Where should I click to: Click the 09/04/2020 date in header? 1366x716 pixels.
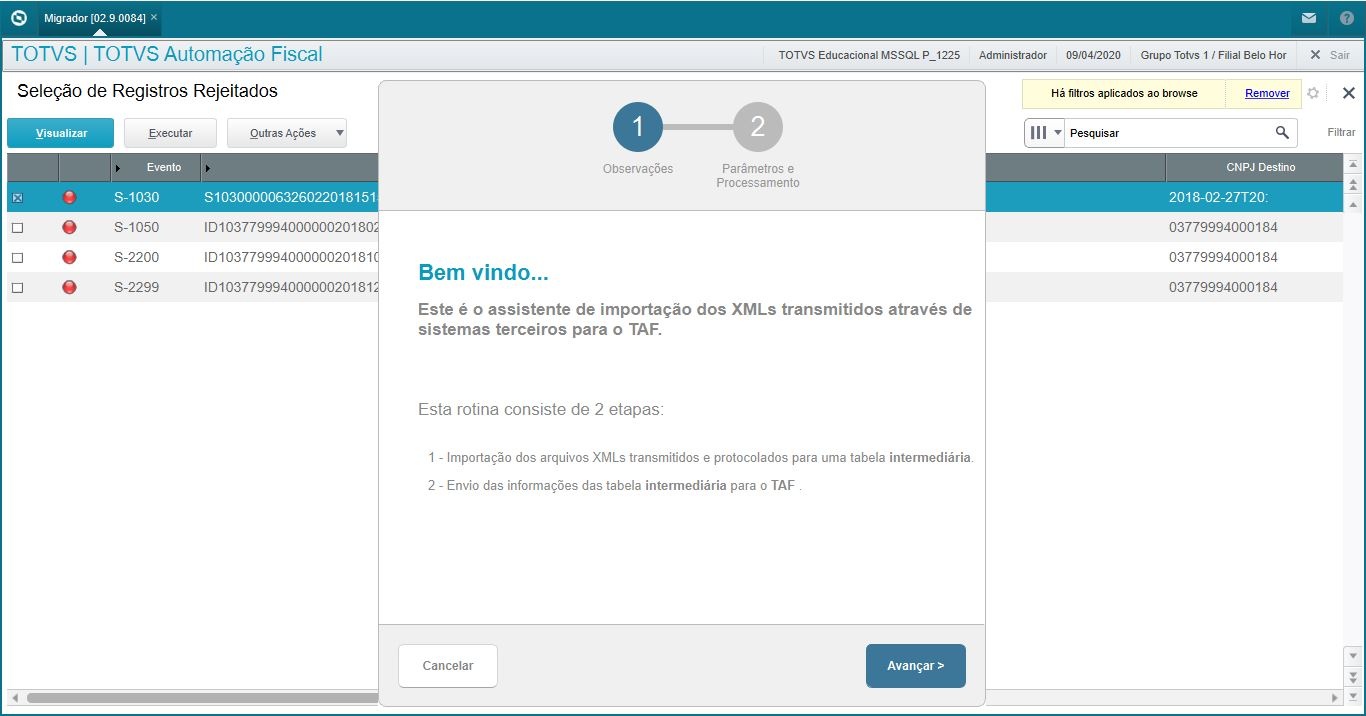(x=1094, y=55)
